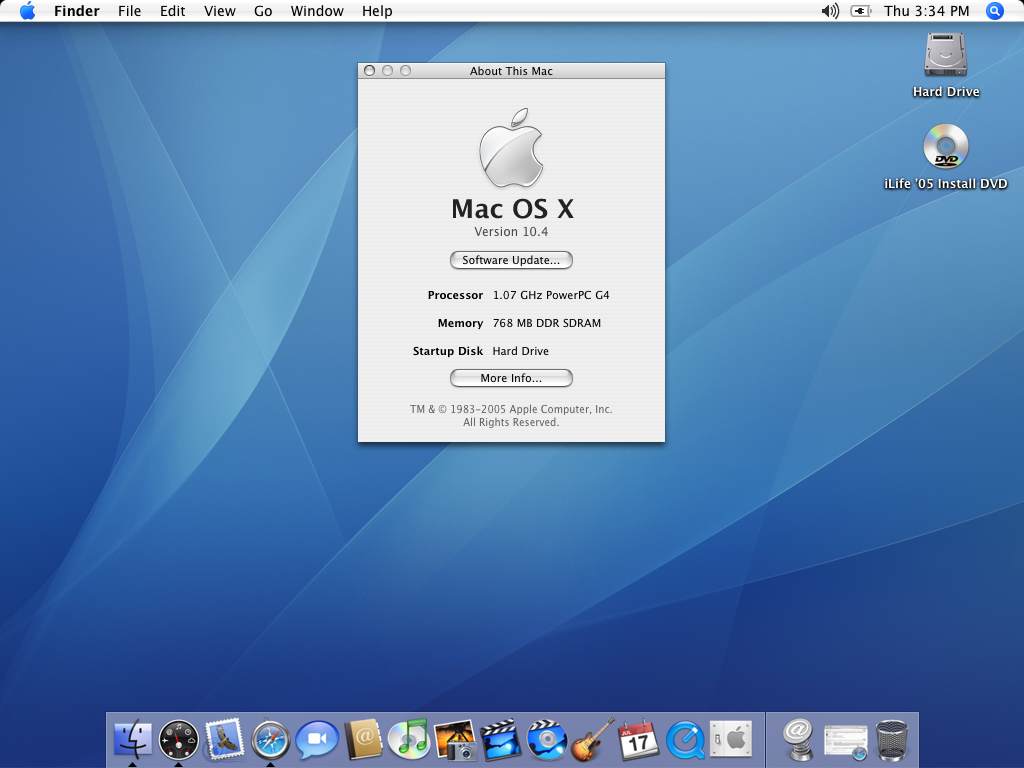Open the Trash in the Dock
Screen dimensions: 1024x768
click(892, 741)
